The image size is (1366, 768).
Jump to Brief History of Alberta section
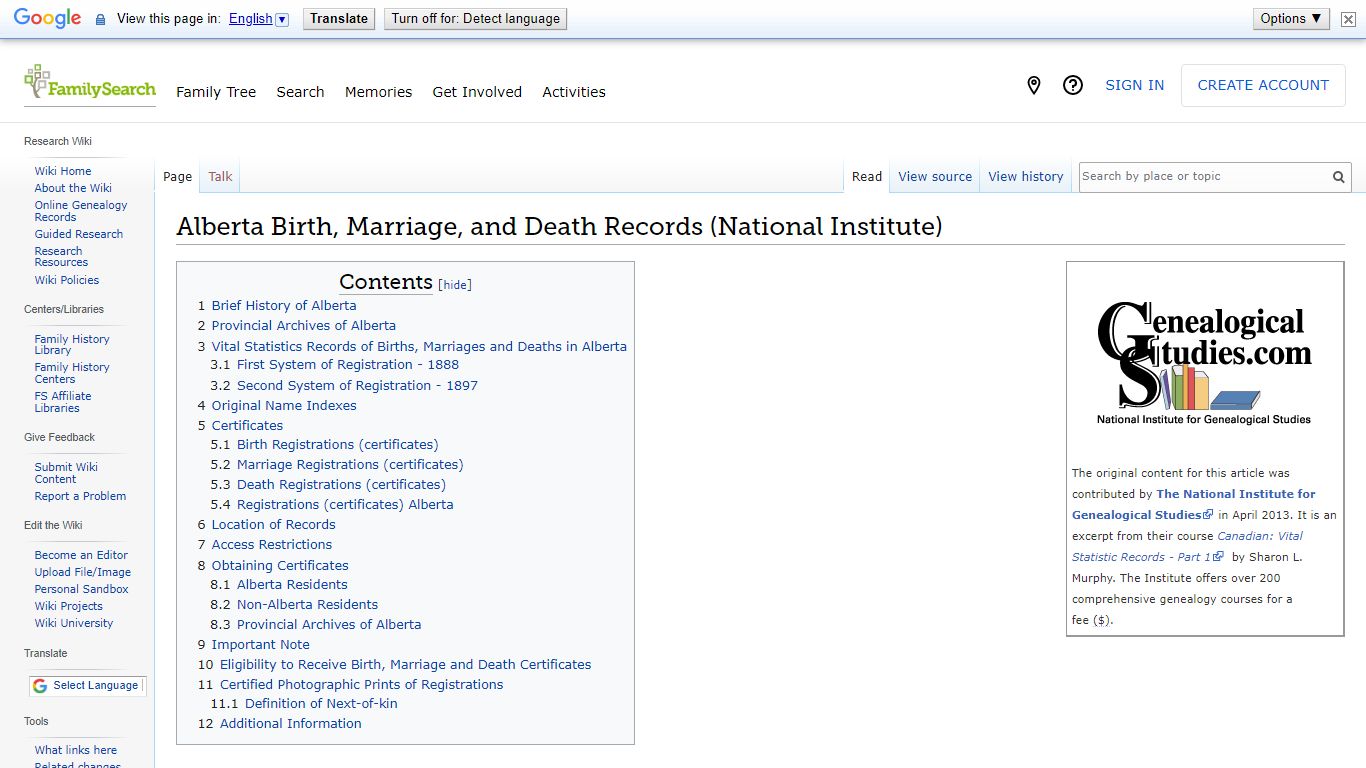[284, 306]
